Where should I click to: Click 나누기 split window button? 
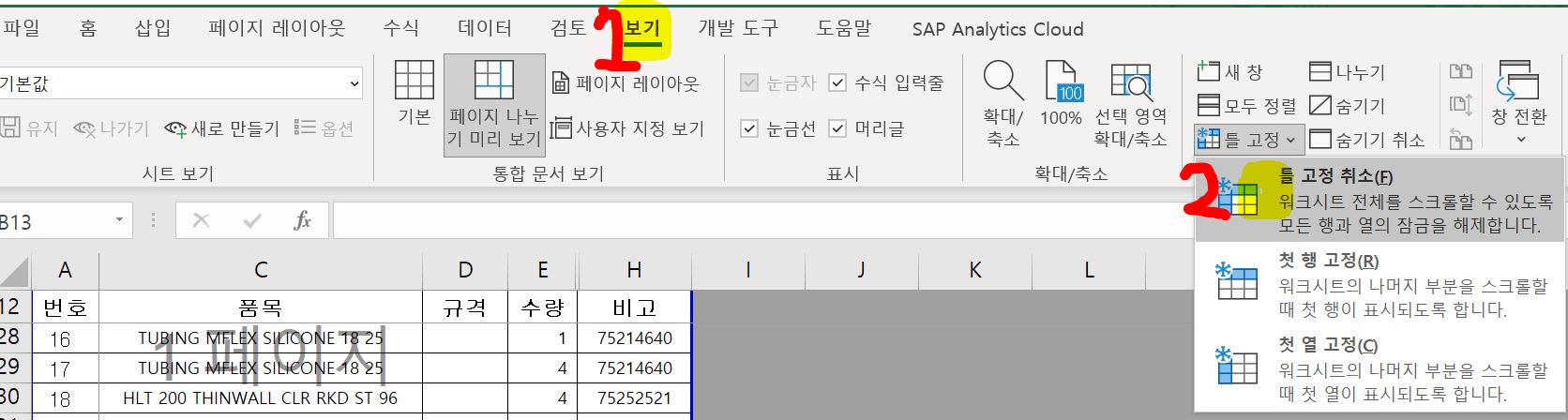[1348, 71]
